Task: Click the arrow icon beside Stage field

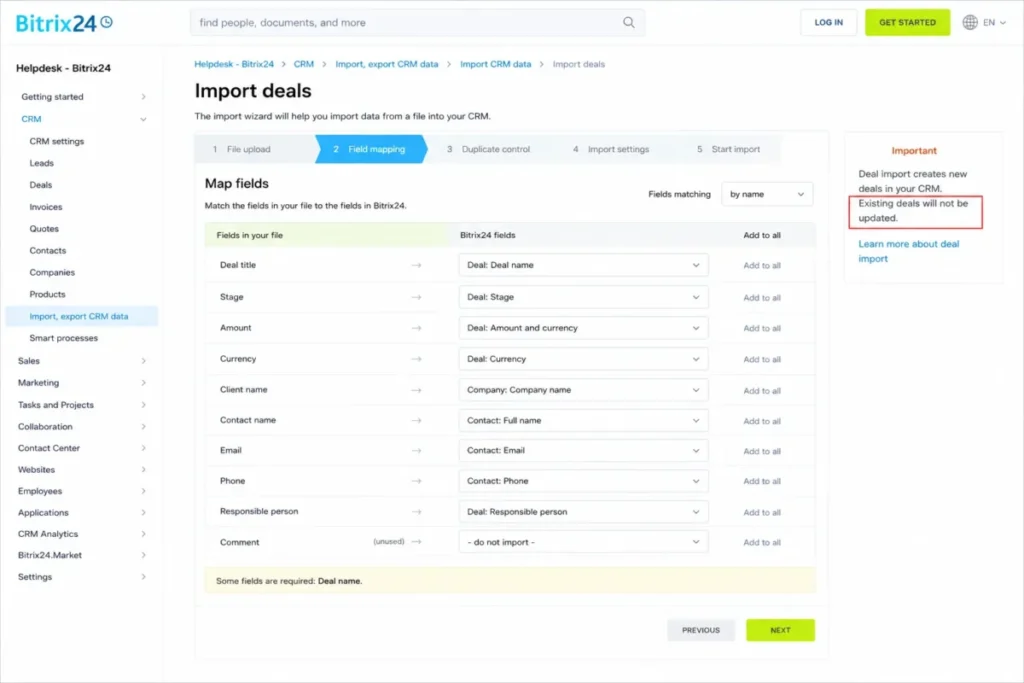Action: point(416,297)
